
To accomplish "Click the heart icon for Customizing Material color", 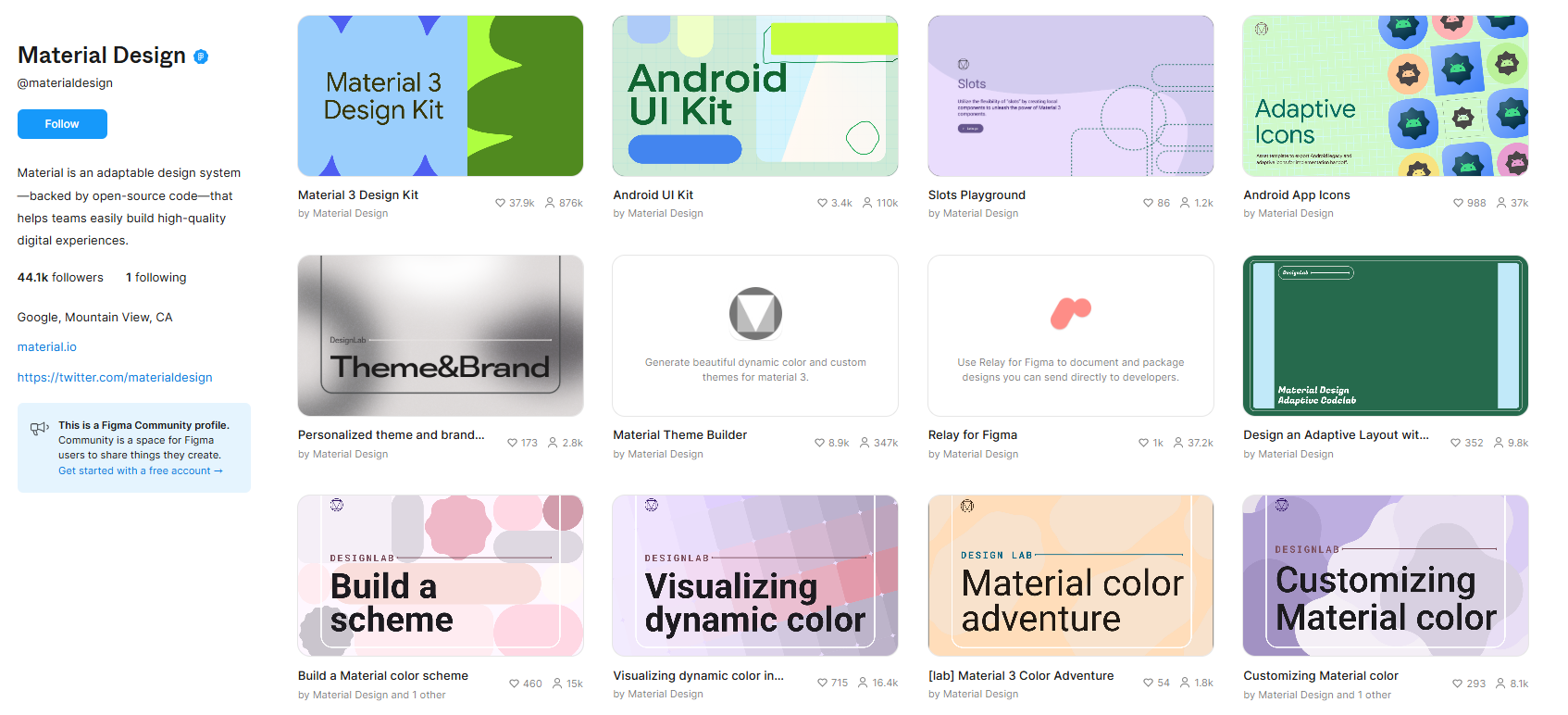I will (1458, 684).
